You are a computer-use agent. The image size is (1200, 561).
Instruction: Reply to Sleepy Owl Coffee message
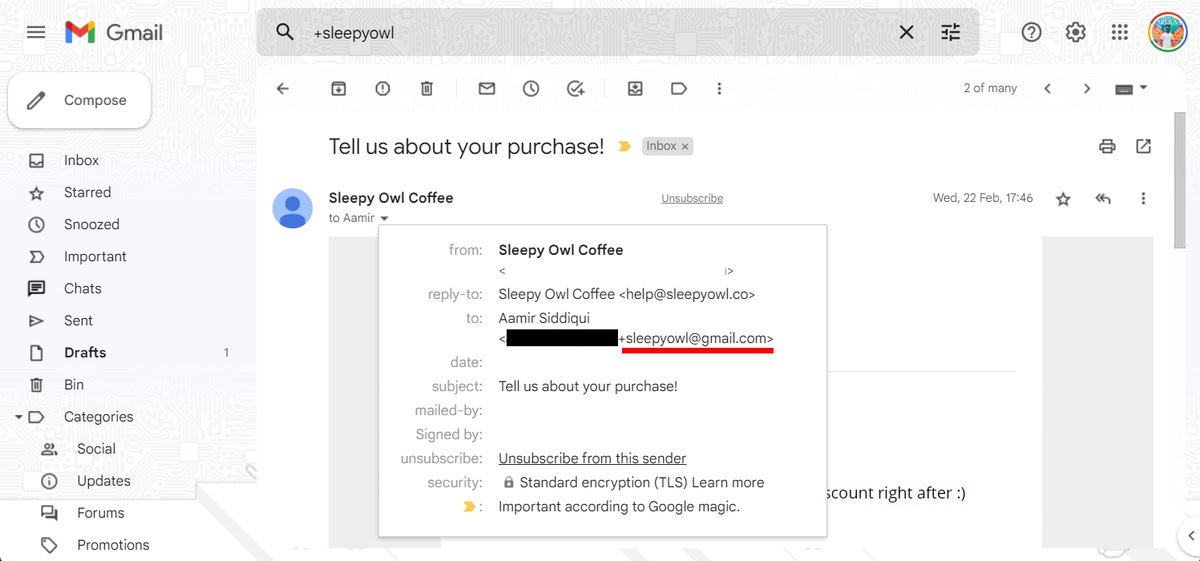pyautogui.click(x=1103, y=199)
